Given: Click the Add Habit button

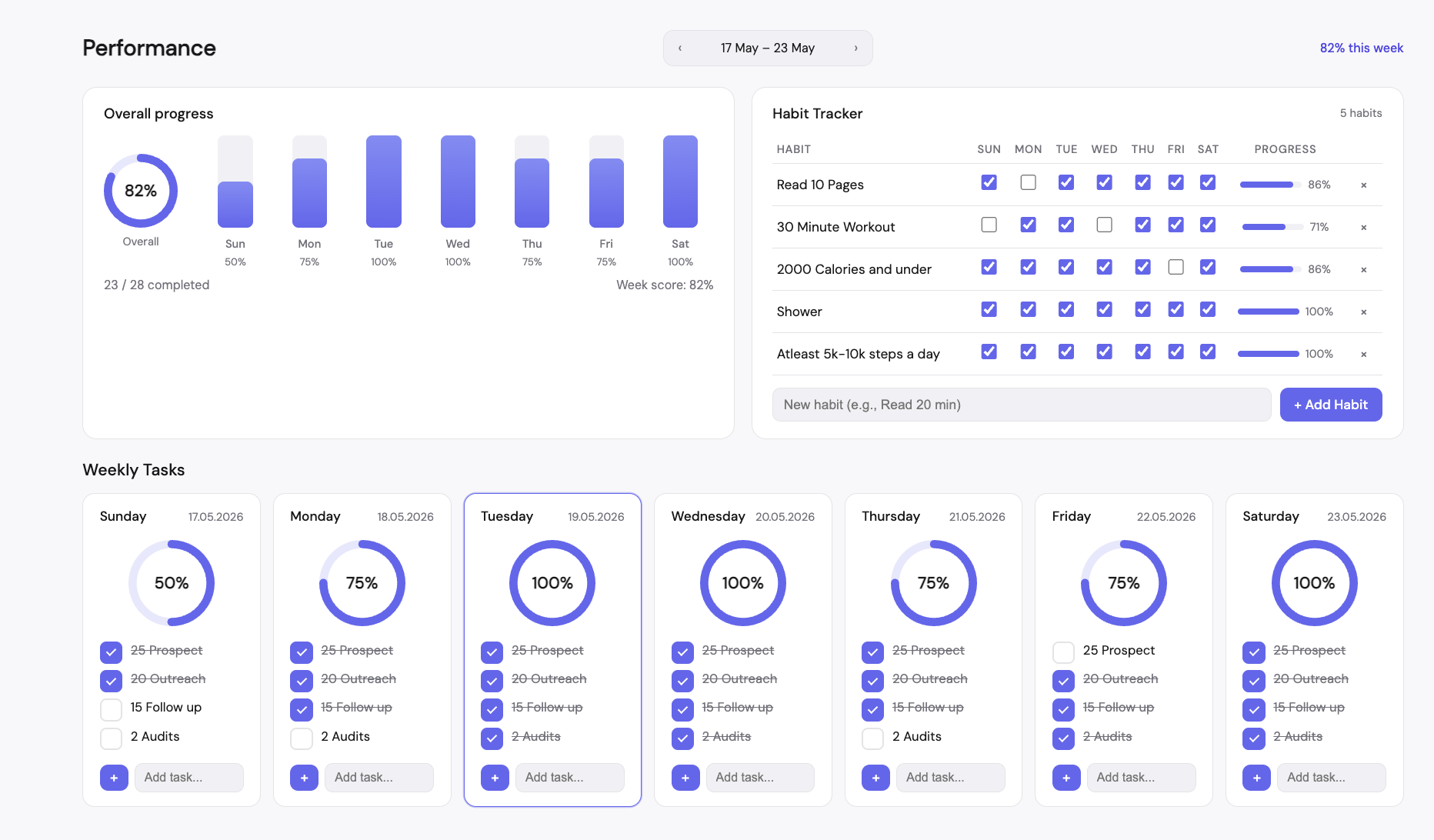Looking at the screenshot, I should (1331, 405).
